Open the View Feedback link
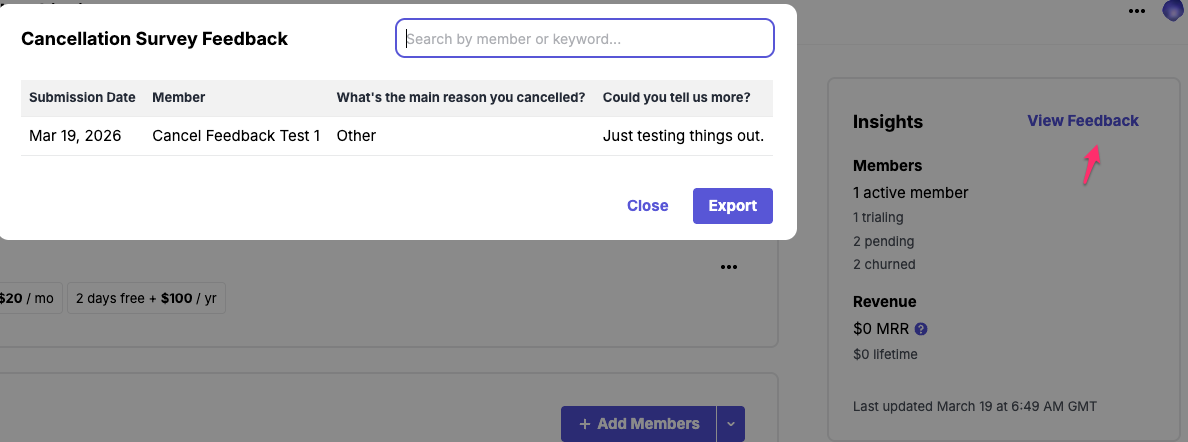The width and height of the screenshot is (1188, 442). click(x=1082, y=121)
